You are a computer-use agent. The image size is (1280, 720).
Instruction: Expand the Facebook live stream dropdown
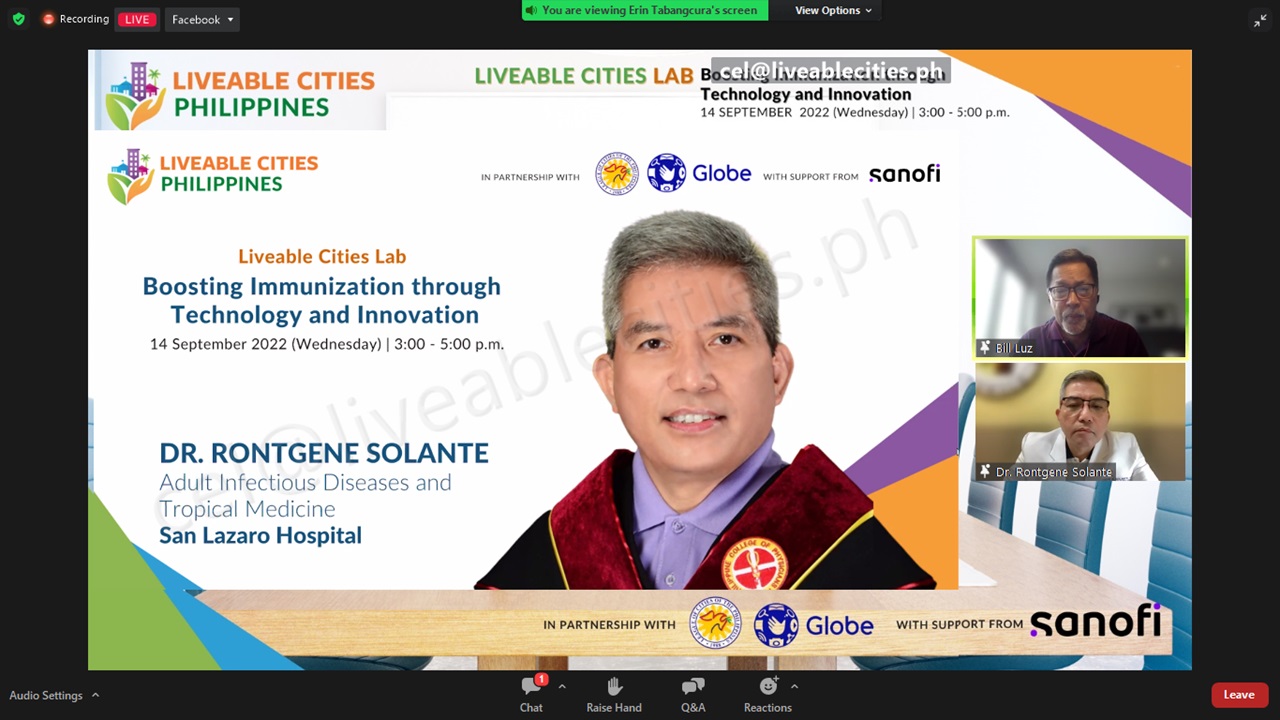[230, 20]
